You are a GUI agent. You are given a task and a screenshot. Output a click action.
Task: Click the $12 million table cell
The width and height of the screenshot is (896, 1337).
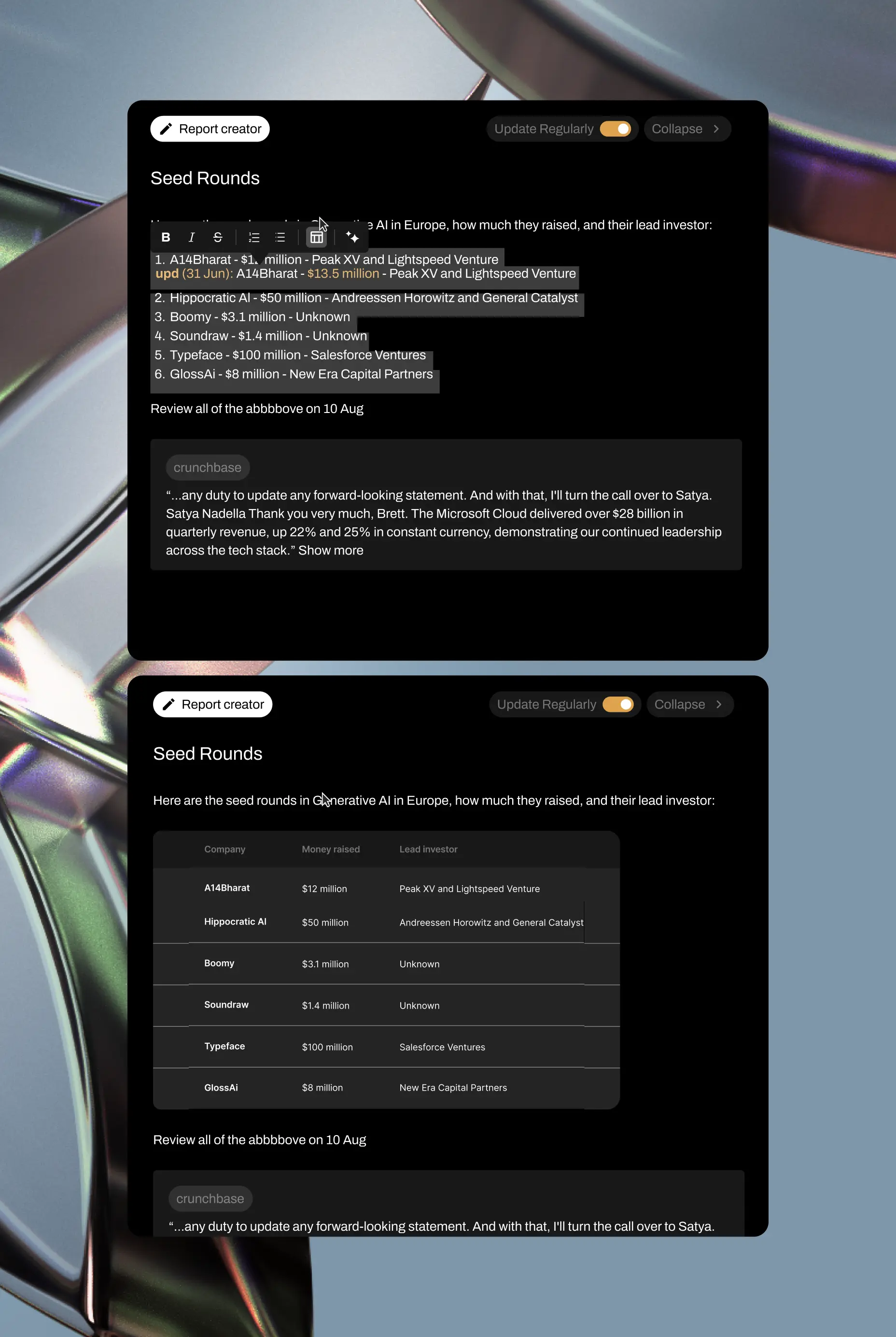coord(324,888)
